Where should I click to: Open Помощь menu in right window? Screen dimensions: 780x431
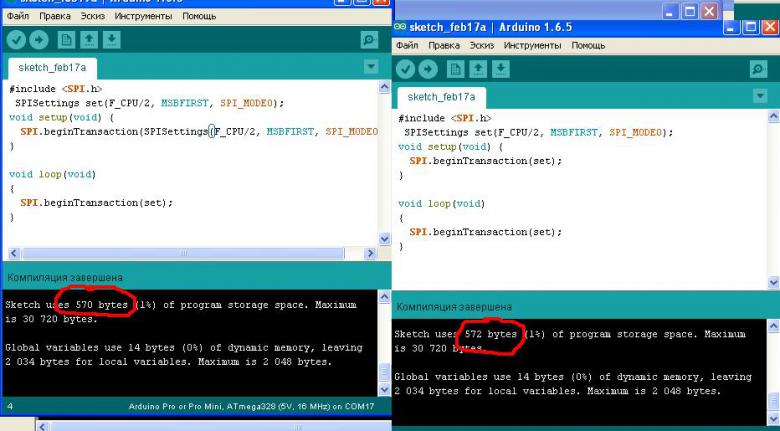[x=588, y=45]
